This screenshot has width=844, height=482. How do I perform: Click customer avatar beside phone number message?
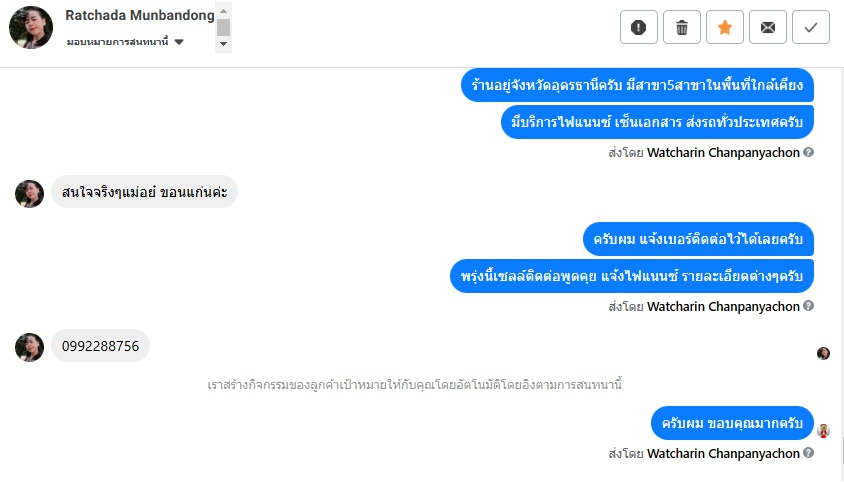point(30,347)
